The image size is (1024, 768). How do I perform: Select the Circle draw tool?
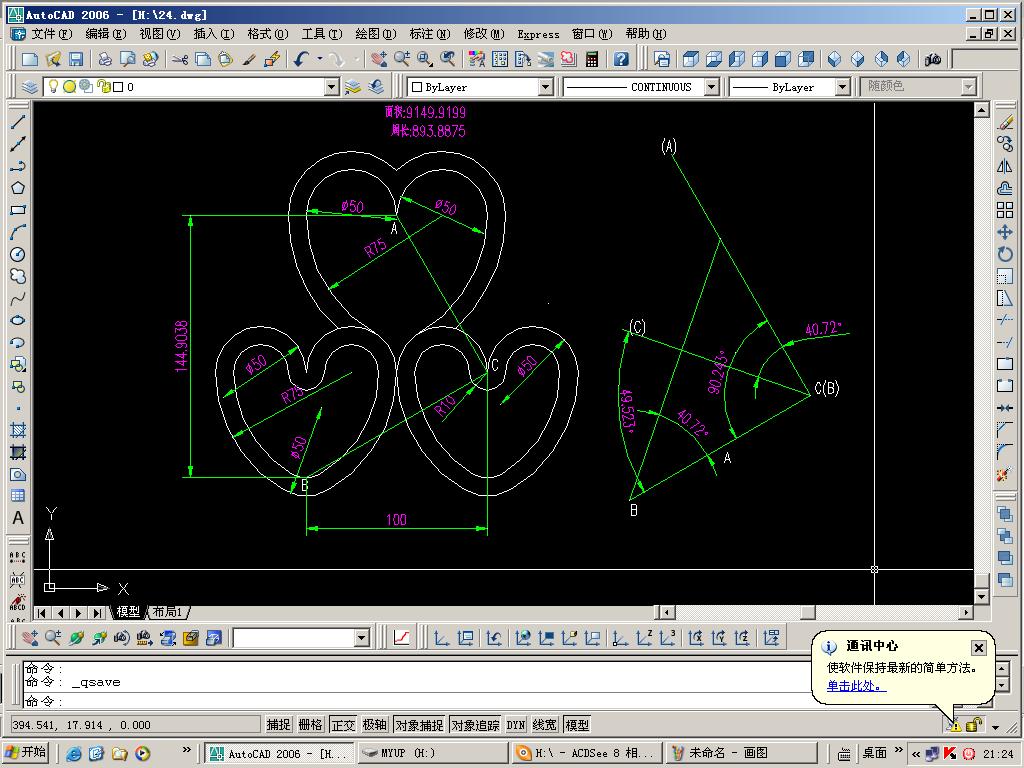[18, 255]
